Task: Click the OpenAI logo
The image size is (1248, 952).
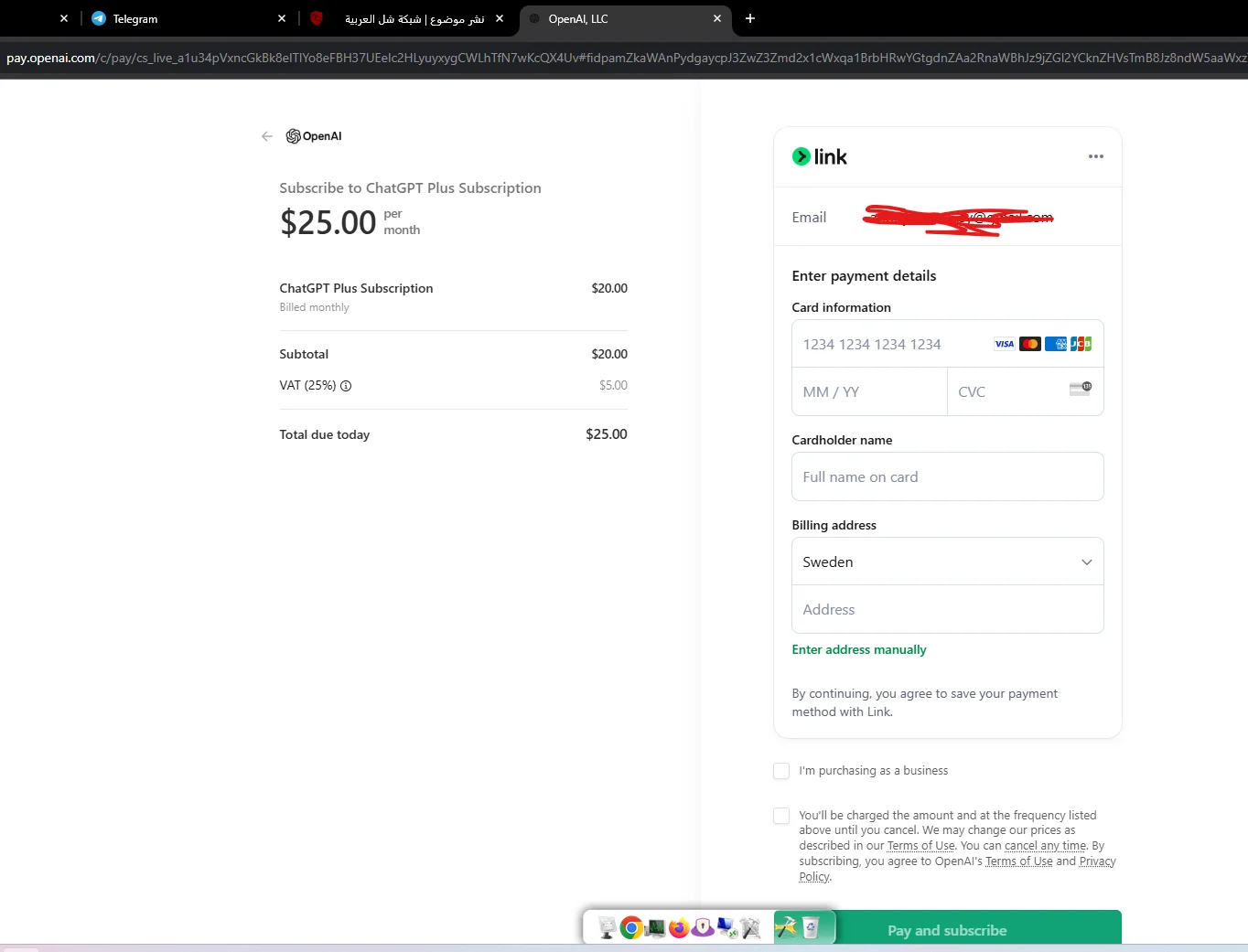Action: click(x=314, y=136)
